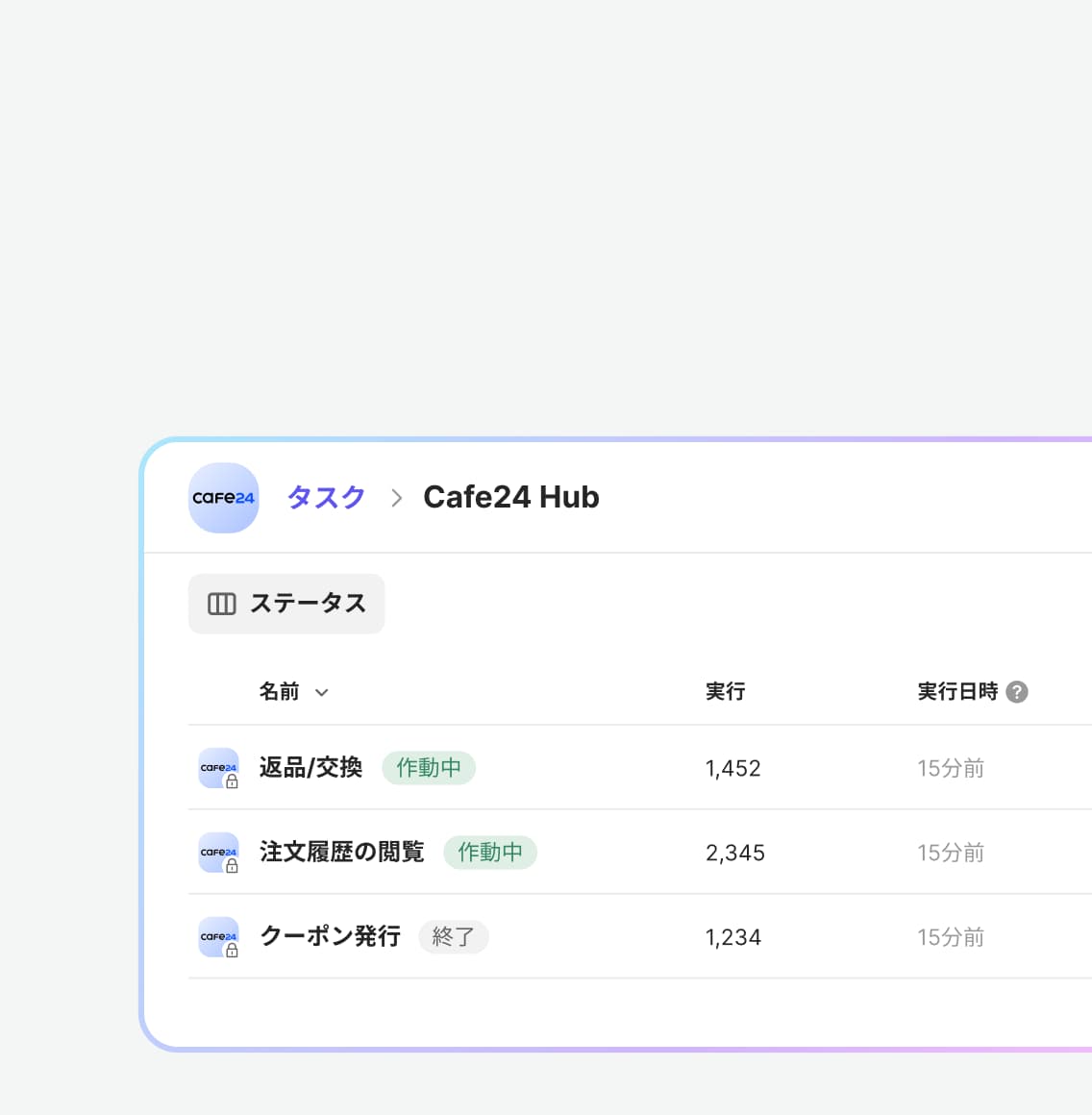1092x1115 pixels.
Task: Click the 返品/交換 row Cafe24 icon
Action: [218, 768]
